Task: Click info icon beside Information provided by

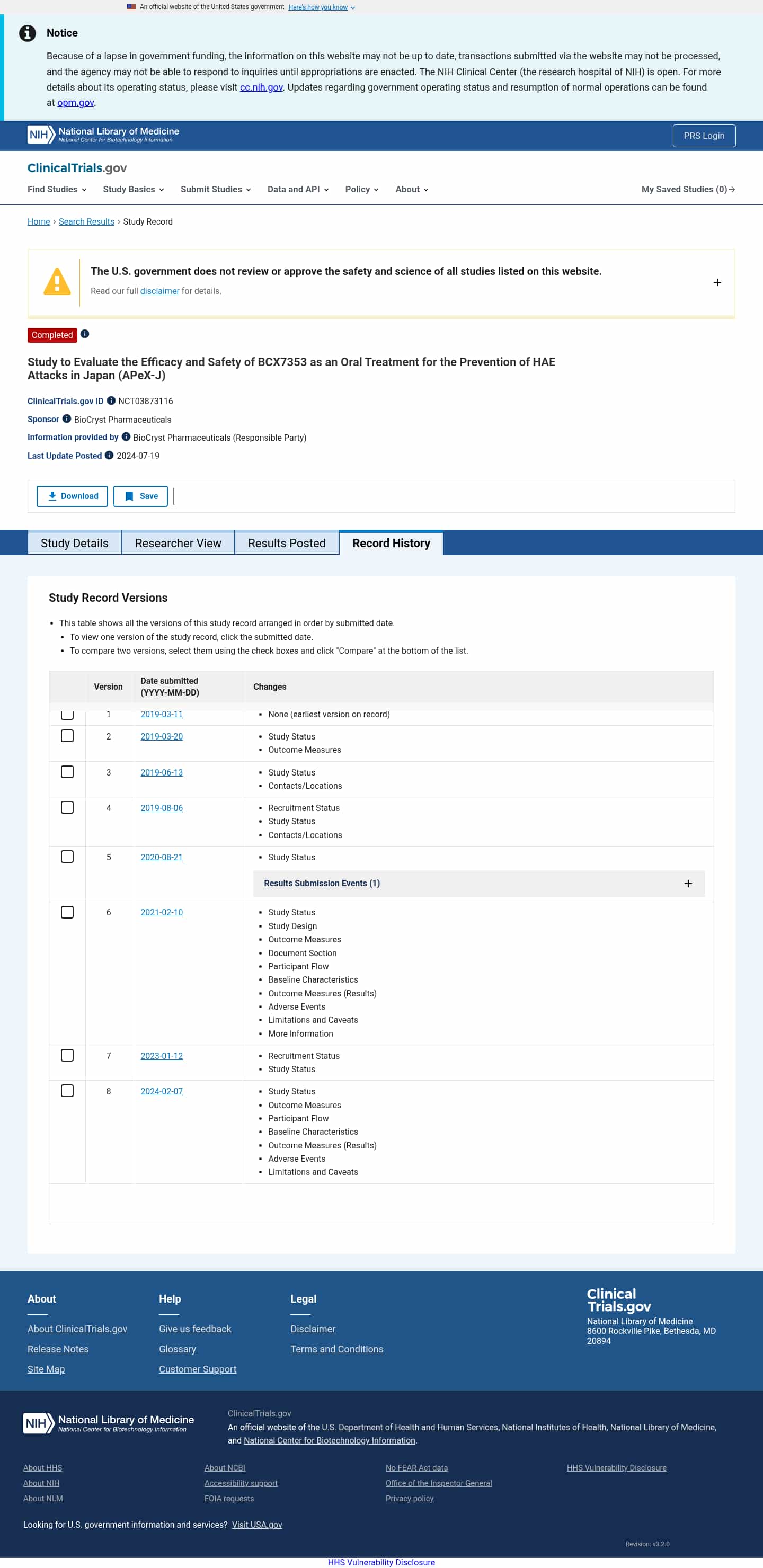Action: click(x=126, y=436)
